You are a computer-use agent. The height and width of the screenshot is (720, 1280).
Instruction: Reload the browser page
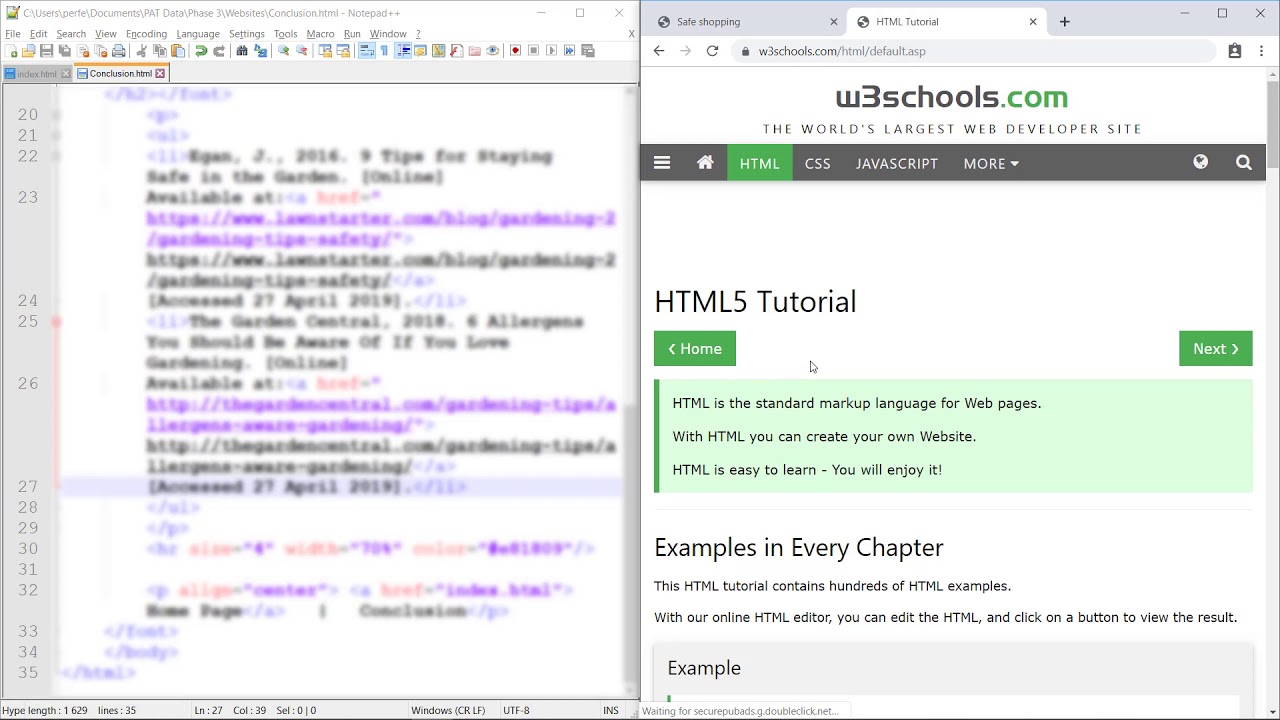712,51
